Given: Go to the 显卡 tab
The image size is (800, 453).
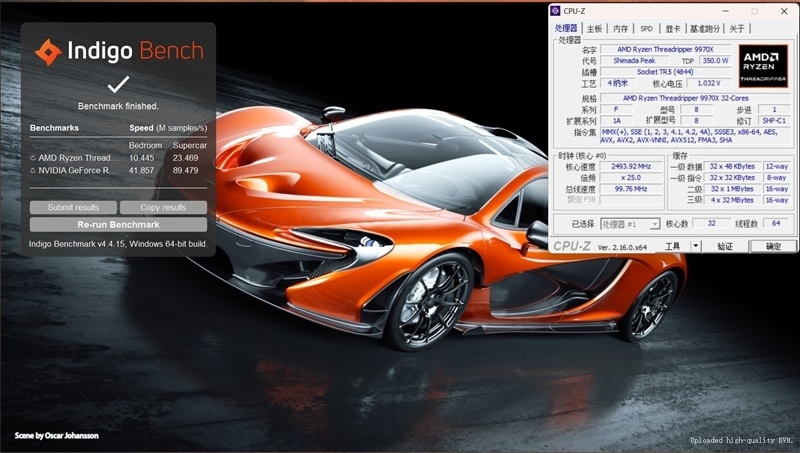Looking at the screenshot, I should [673, 29].
